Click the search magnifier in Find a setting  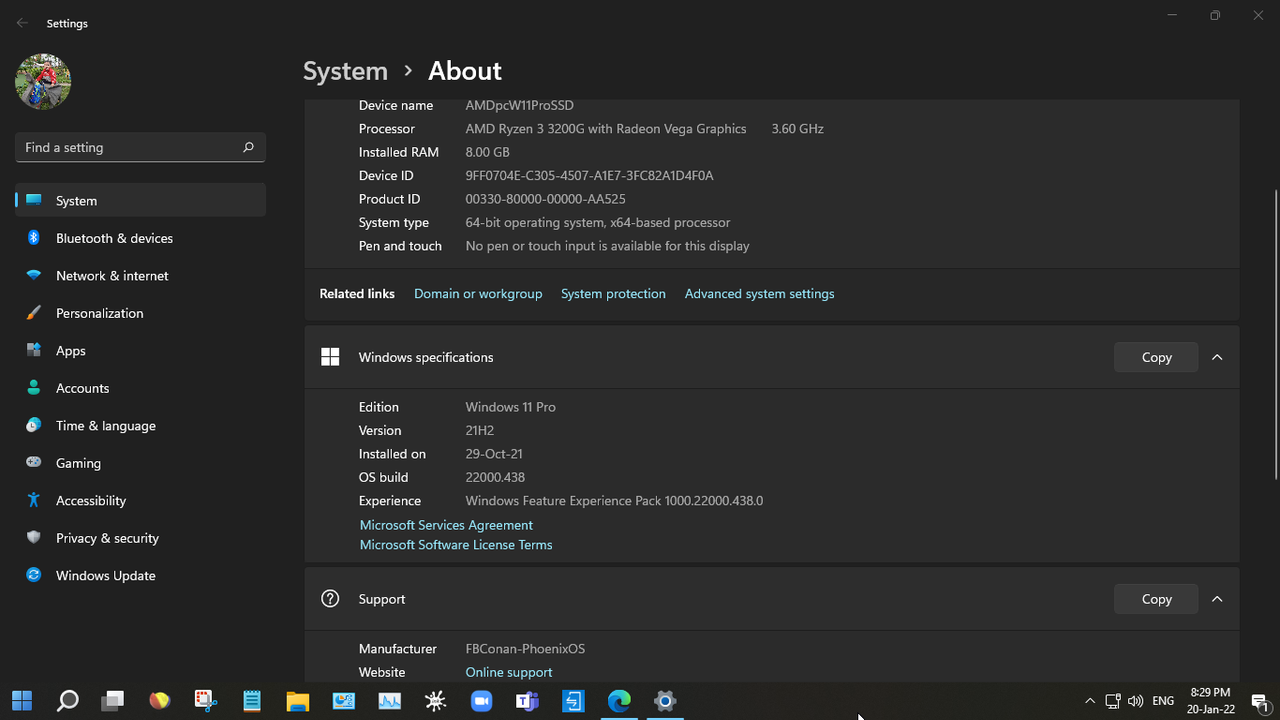click(248, 147)
